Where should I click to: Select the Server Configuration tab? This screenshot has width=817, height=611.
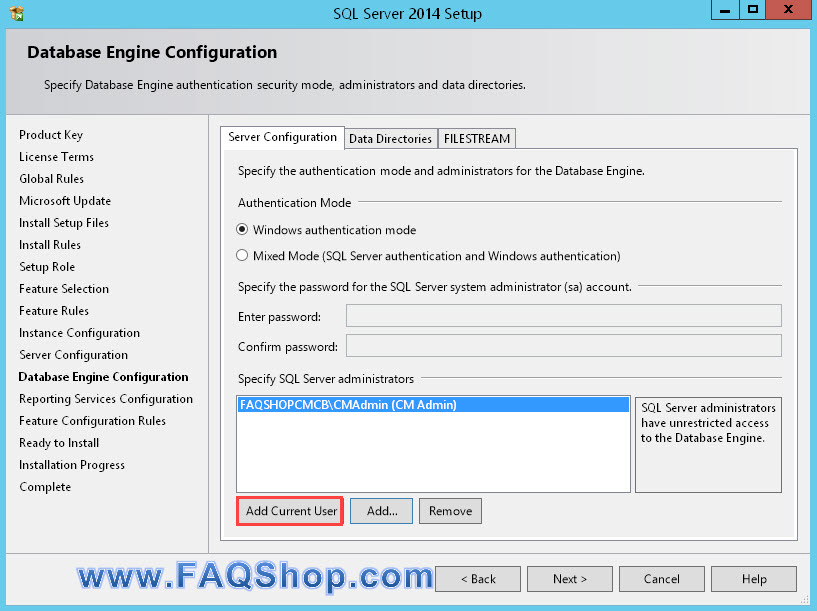click(282, 138)
